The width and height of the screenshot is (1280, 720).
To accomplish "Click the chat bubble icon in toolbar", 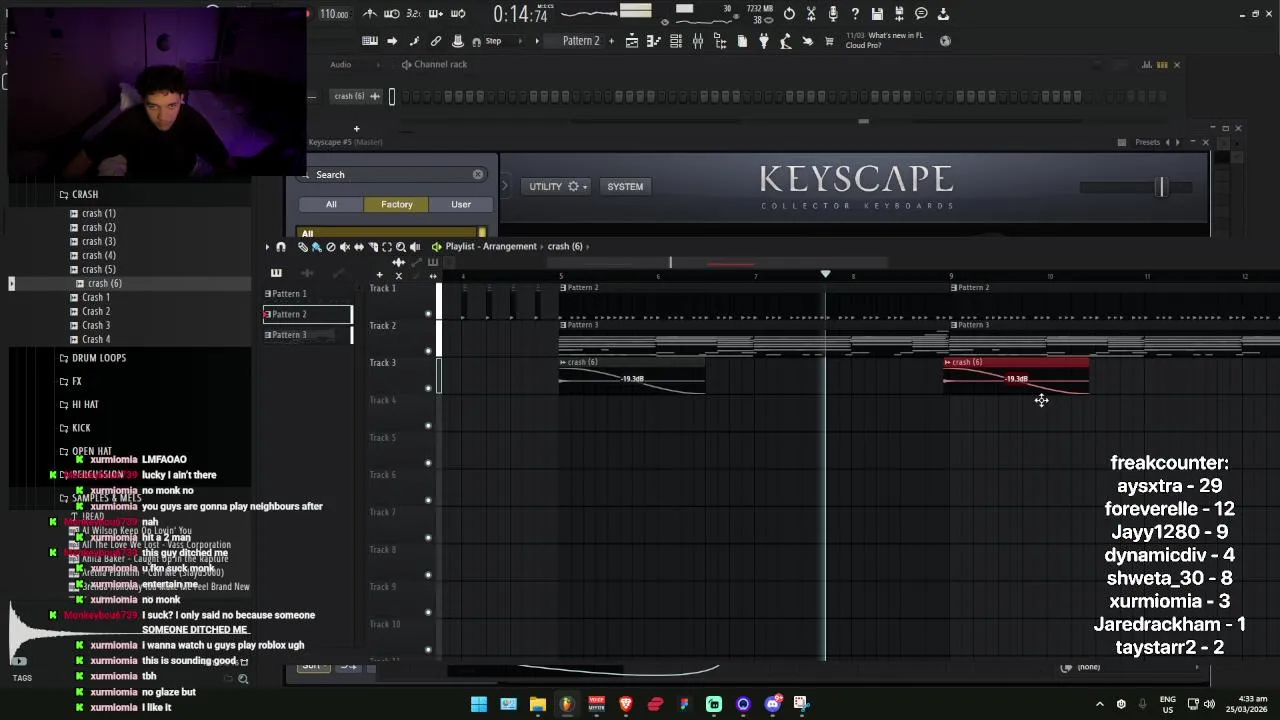I will pos(921,14).
